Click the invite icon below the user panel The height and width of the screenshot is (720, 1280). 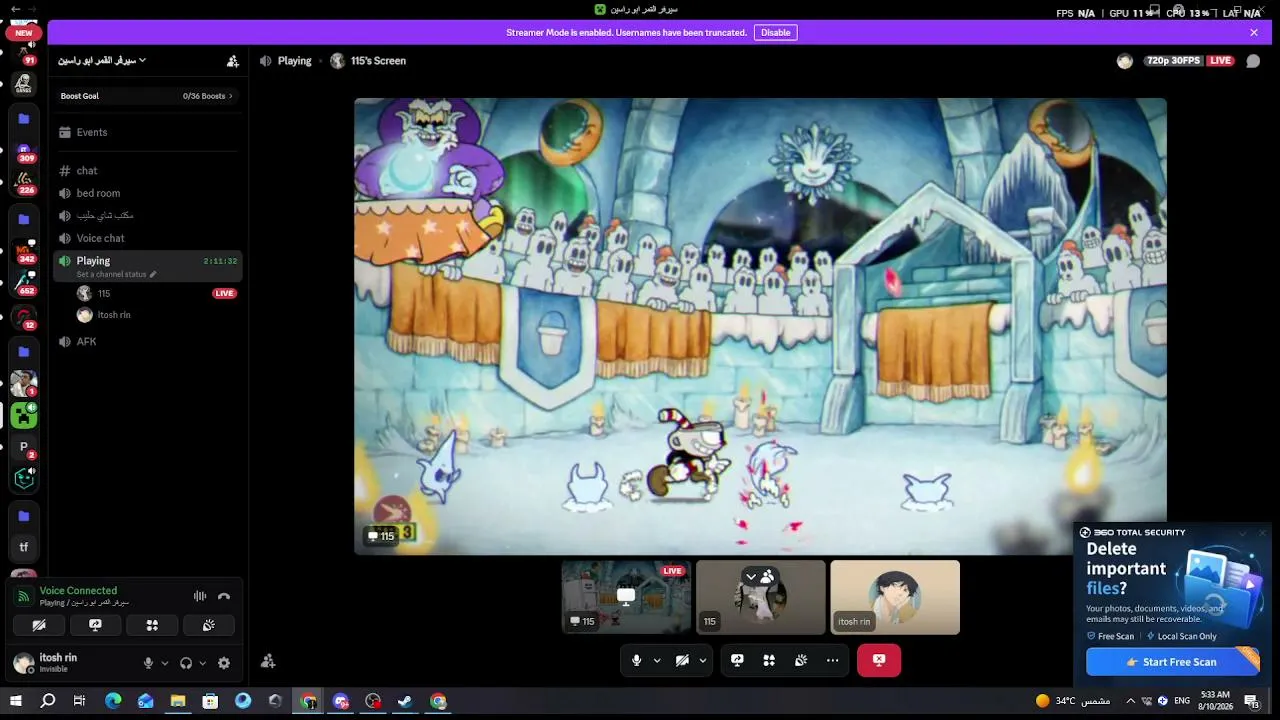point(268,661)
